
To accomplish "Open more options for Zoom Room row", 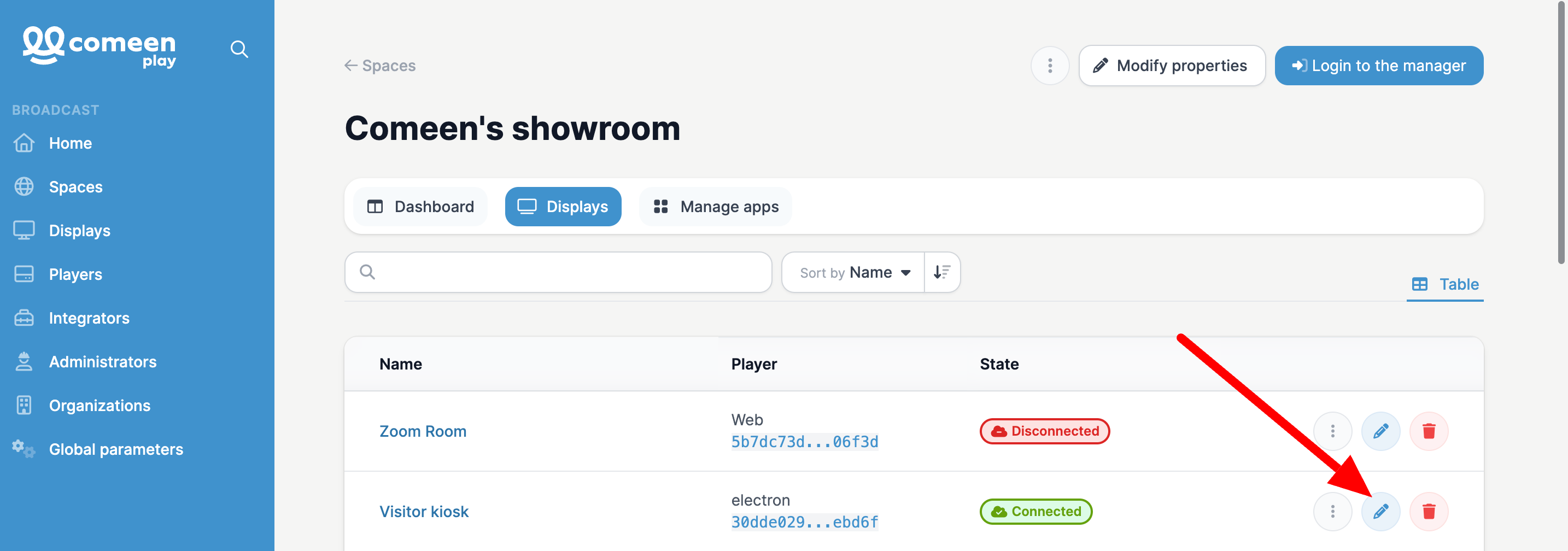I will (1332, 431).
